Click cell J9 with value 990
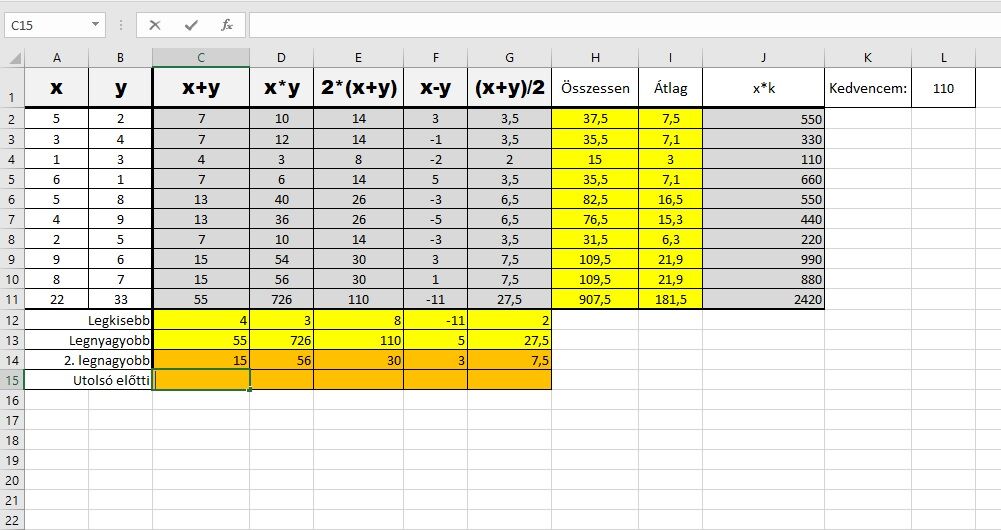 point(764,259)
